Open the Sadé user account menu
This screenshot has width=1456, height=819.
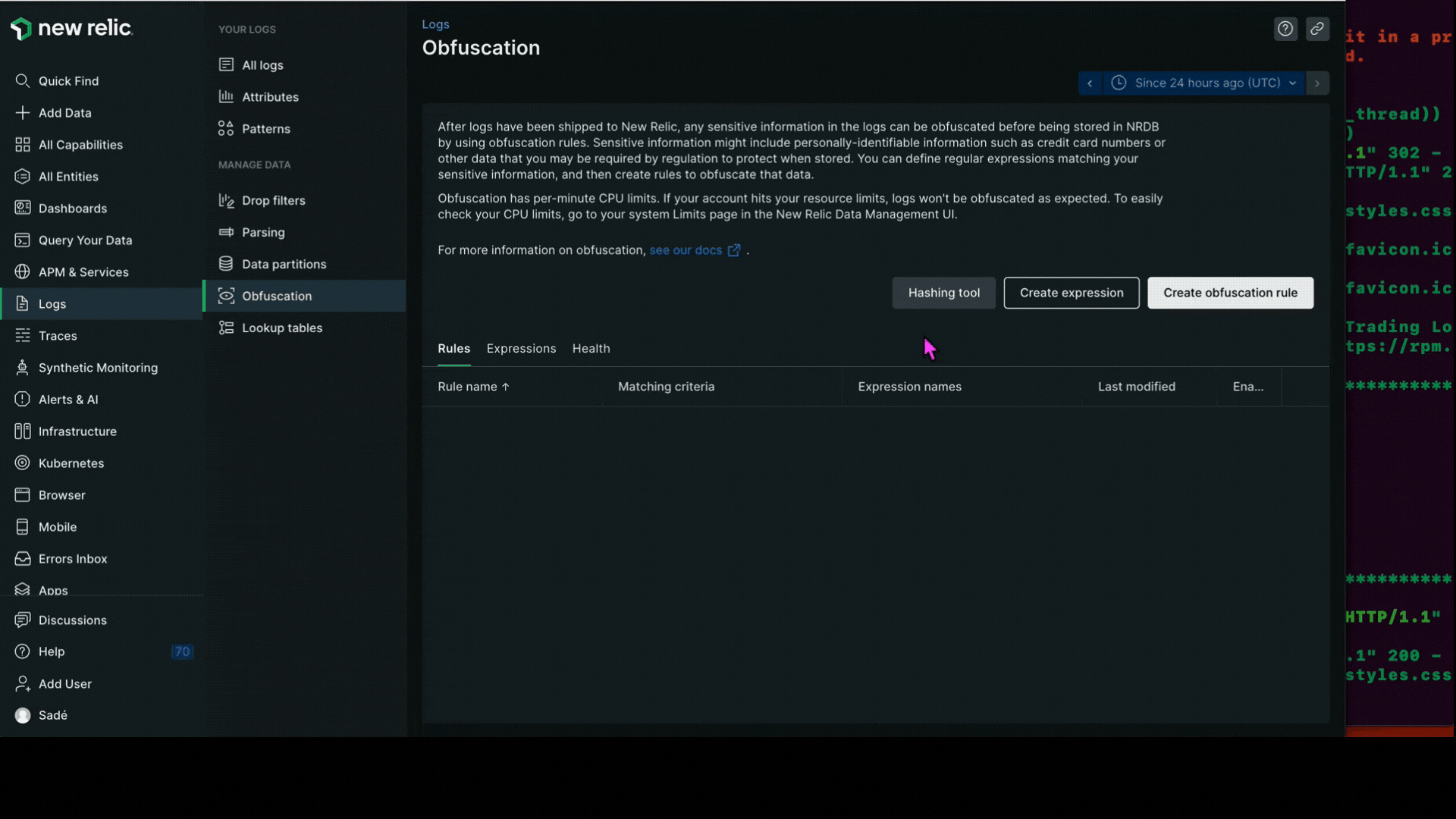(x=52, y=715)
